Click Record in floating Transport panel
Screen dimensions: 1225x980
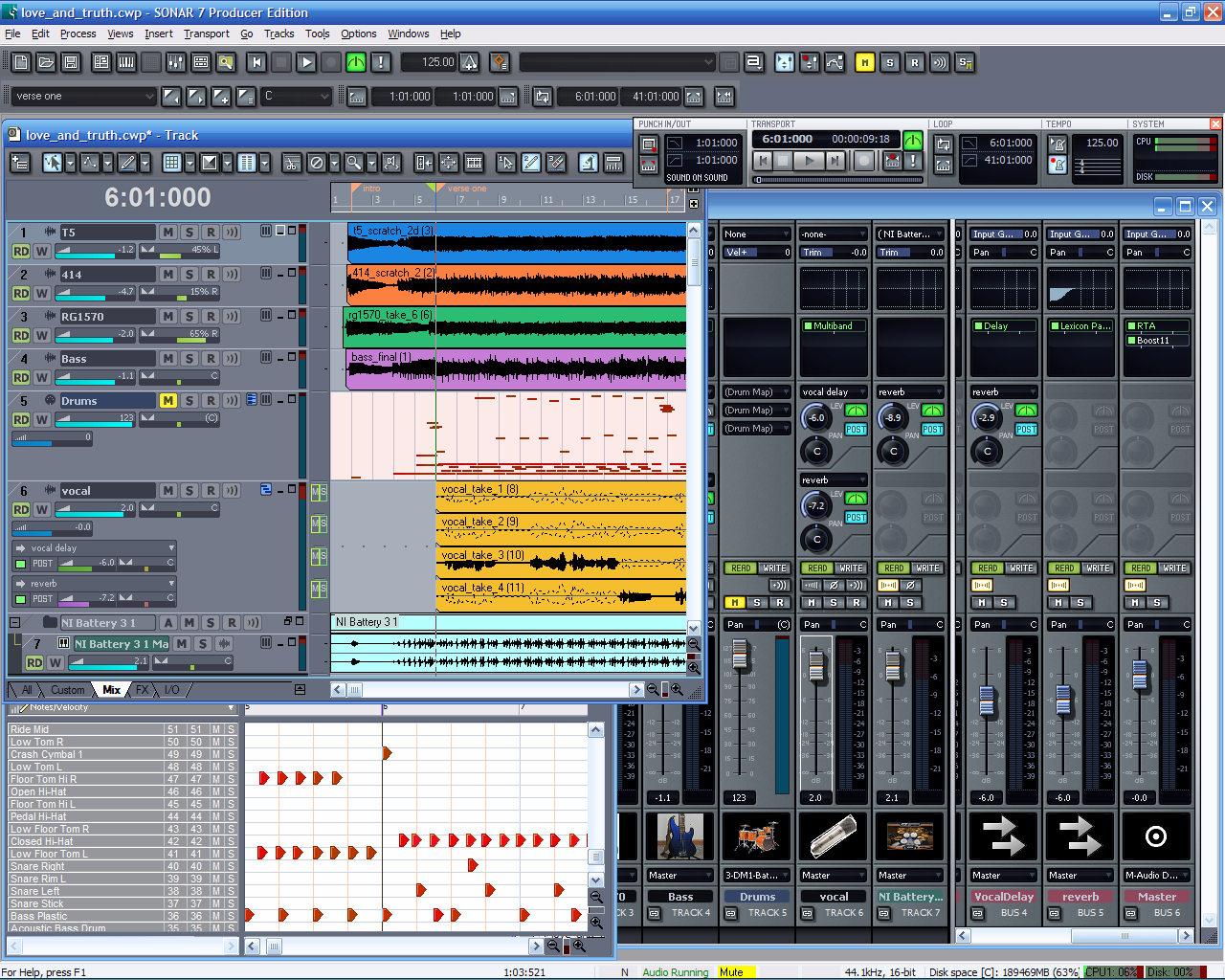coord(863,161)
